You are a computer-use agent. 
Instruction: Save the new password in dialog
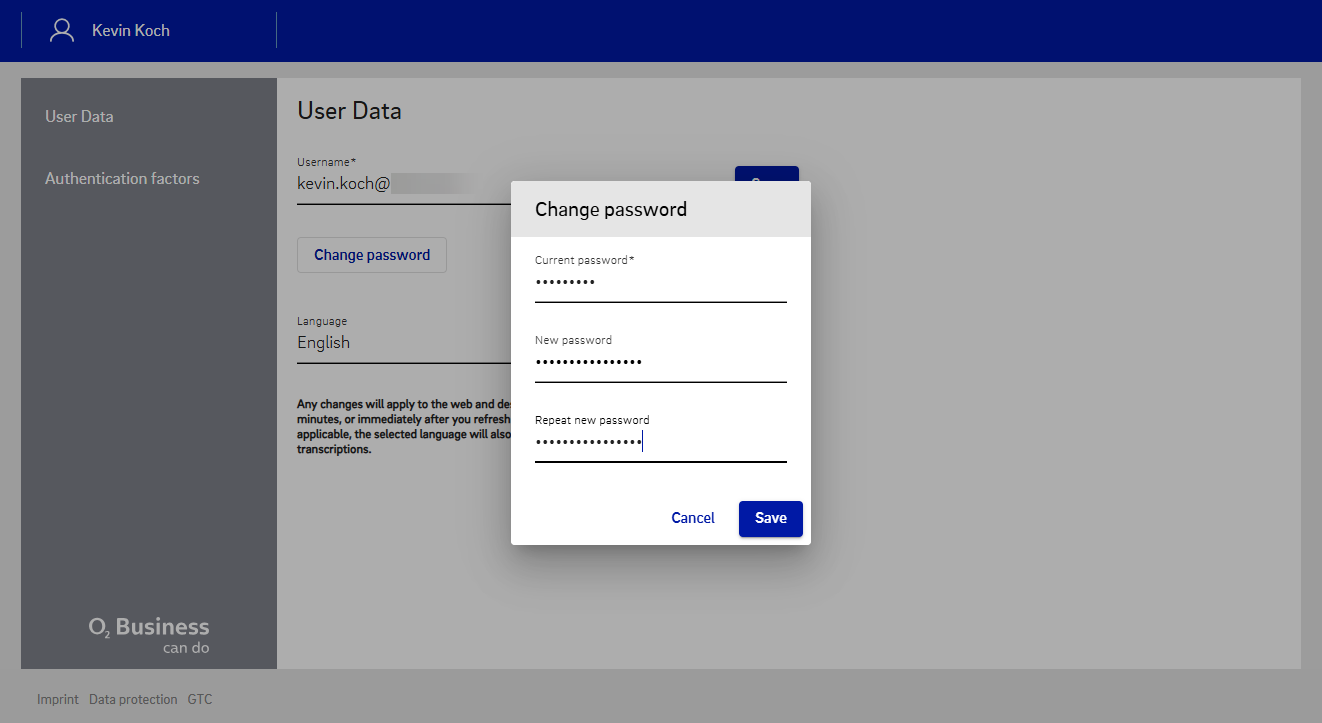click(x=770, y=518)
